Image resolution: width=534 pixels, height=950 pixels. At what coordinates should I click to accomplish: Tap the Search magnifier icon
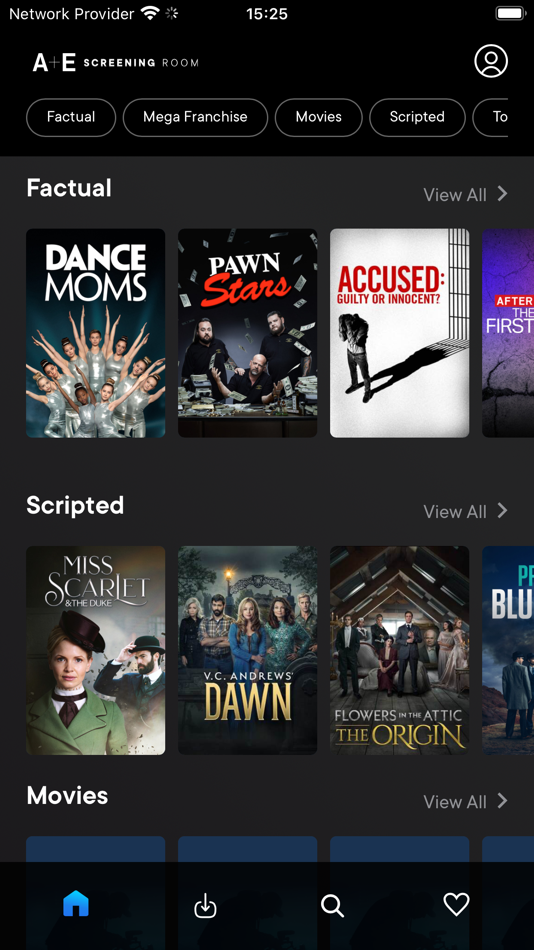click(332, 906)
